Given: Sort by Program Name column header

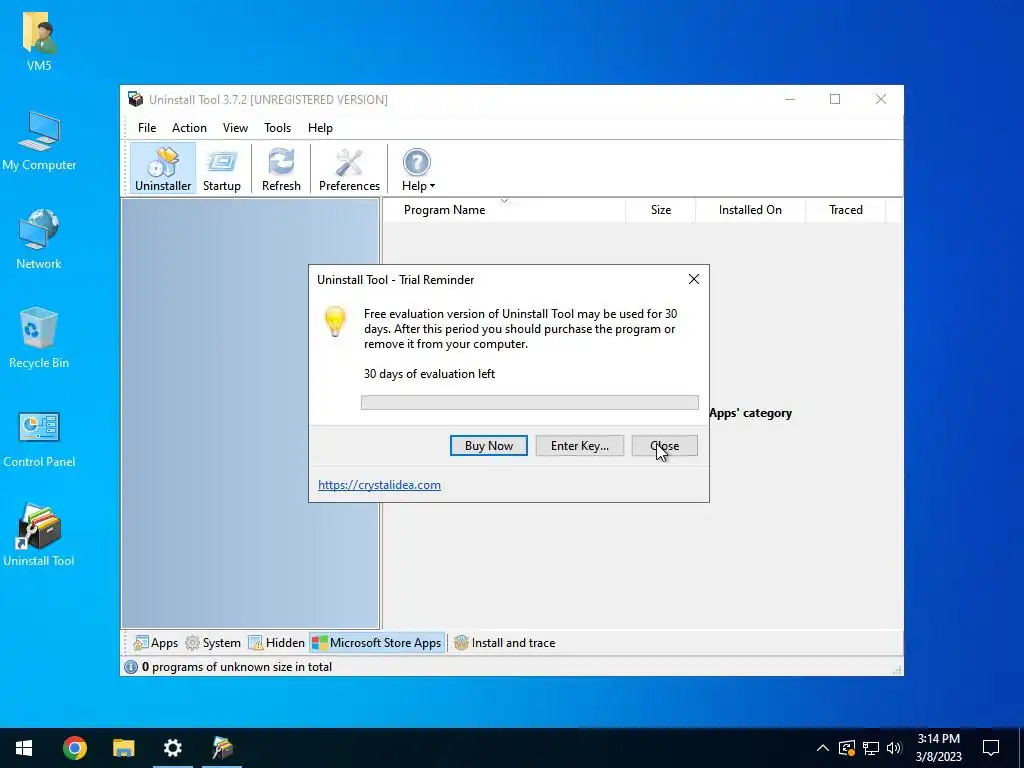Looking at the screenshot, I should coord(504,210).
